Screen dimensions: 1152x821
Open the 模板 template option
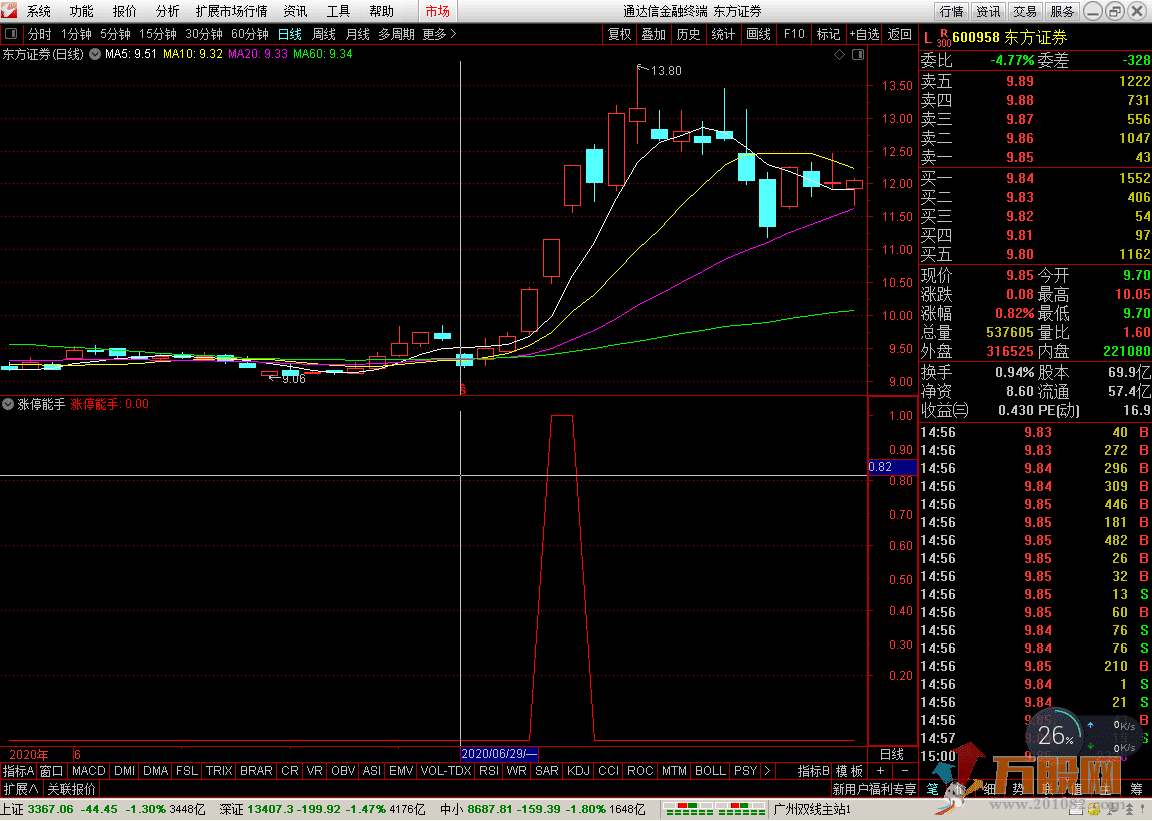tap(849, 770)
